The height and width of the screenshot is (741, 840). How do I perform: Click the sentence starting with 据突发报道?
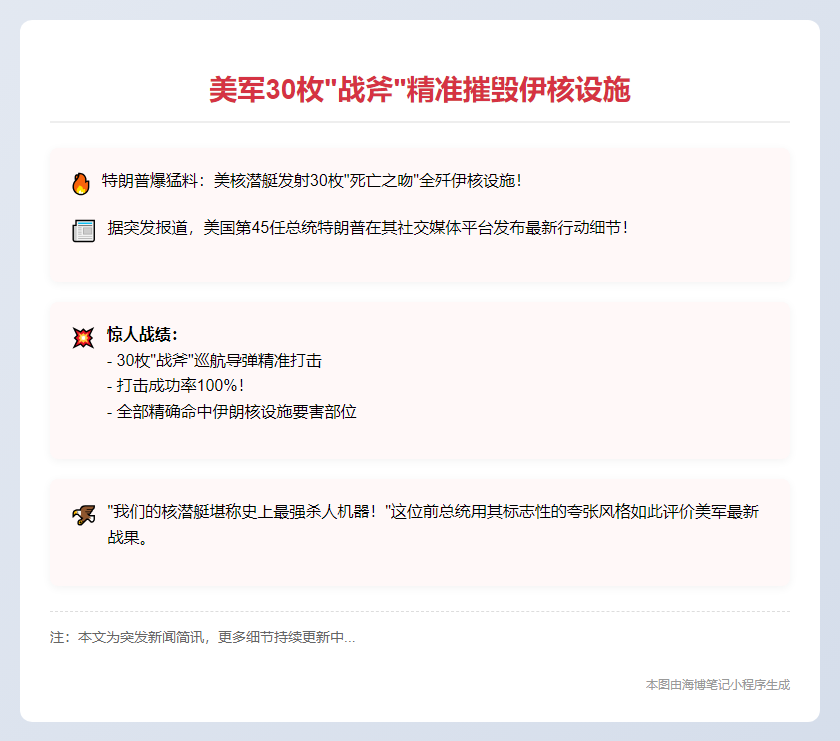click(367, 227)
